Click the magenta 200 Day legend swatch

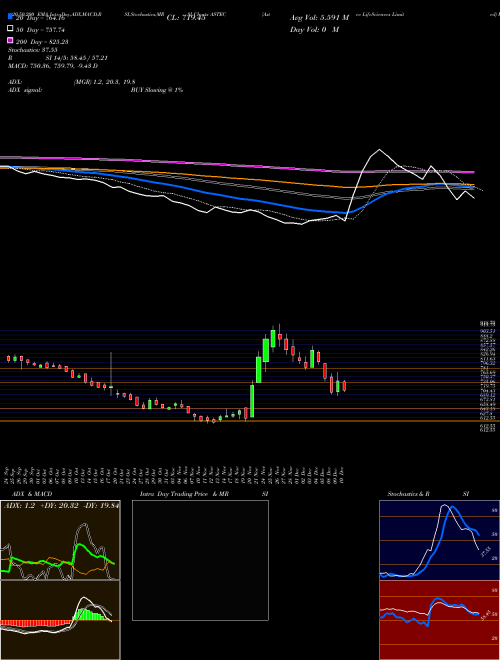tap(10, 40)
